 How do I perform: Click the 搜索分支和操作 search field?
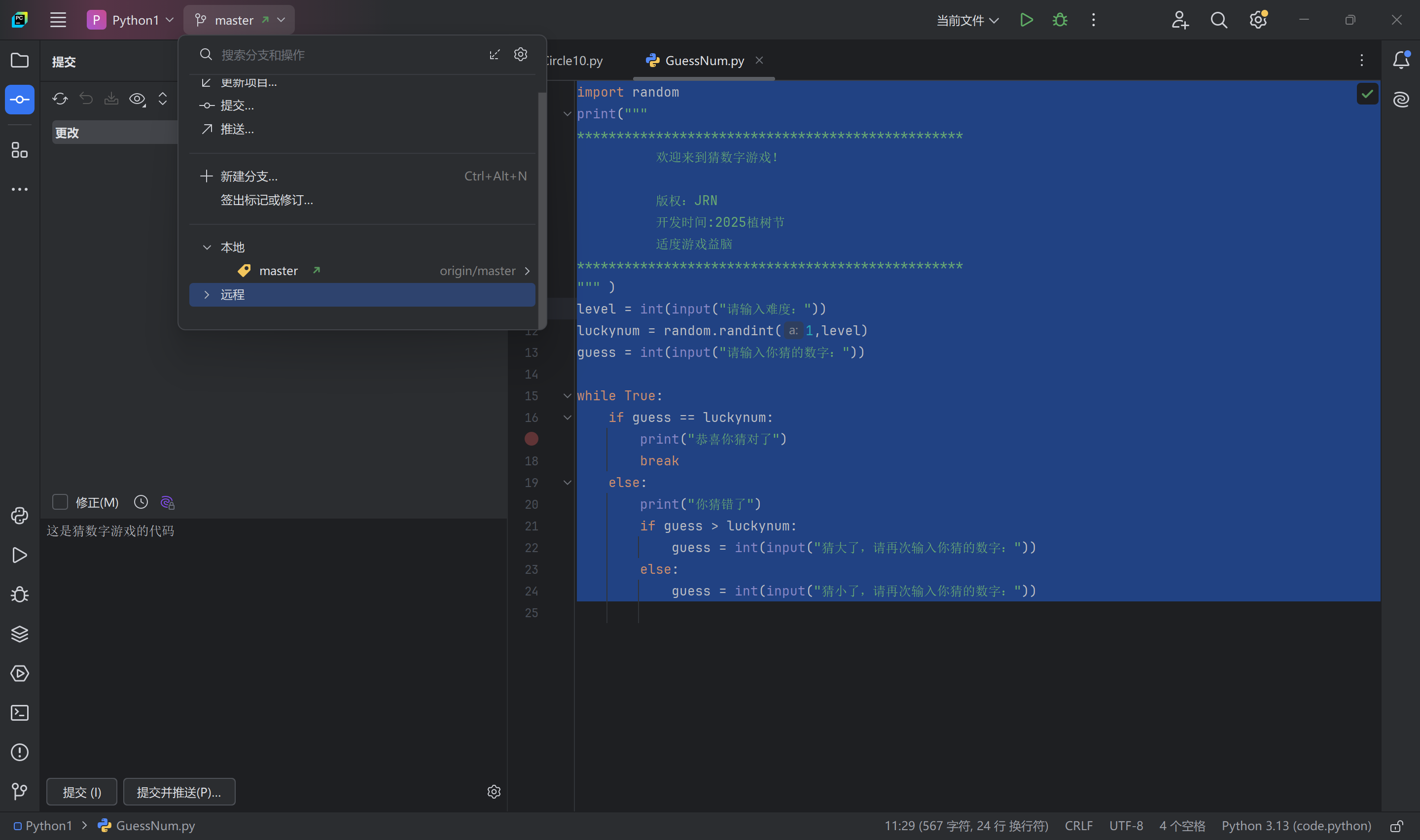(x=340, y=55)
